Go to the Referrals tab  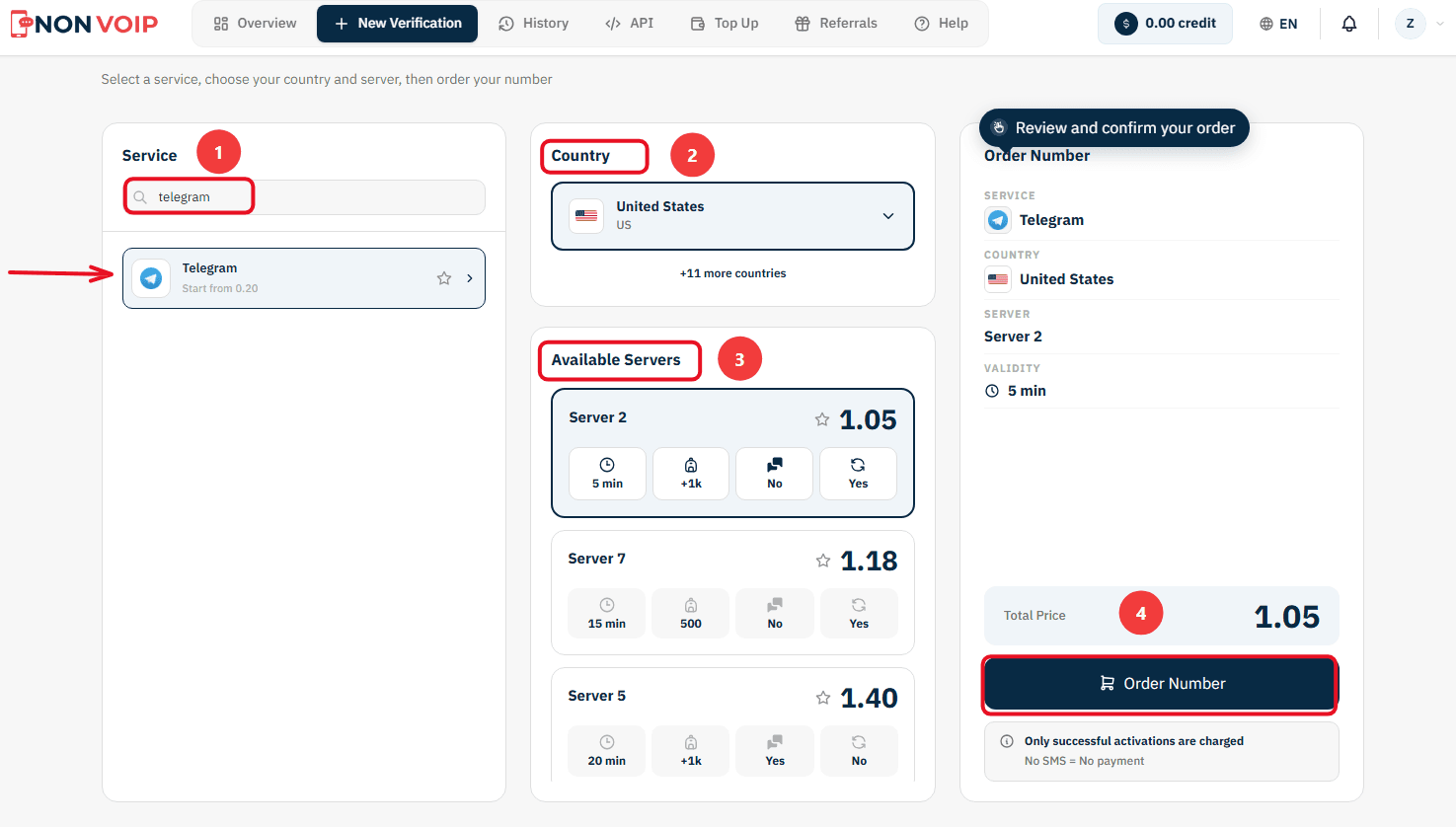836,24
